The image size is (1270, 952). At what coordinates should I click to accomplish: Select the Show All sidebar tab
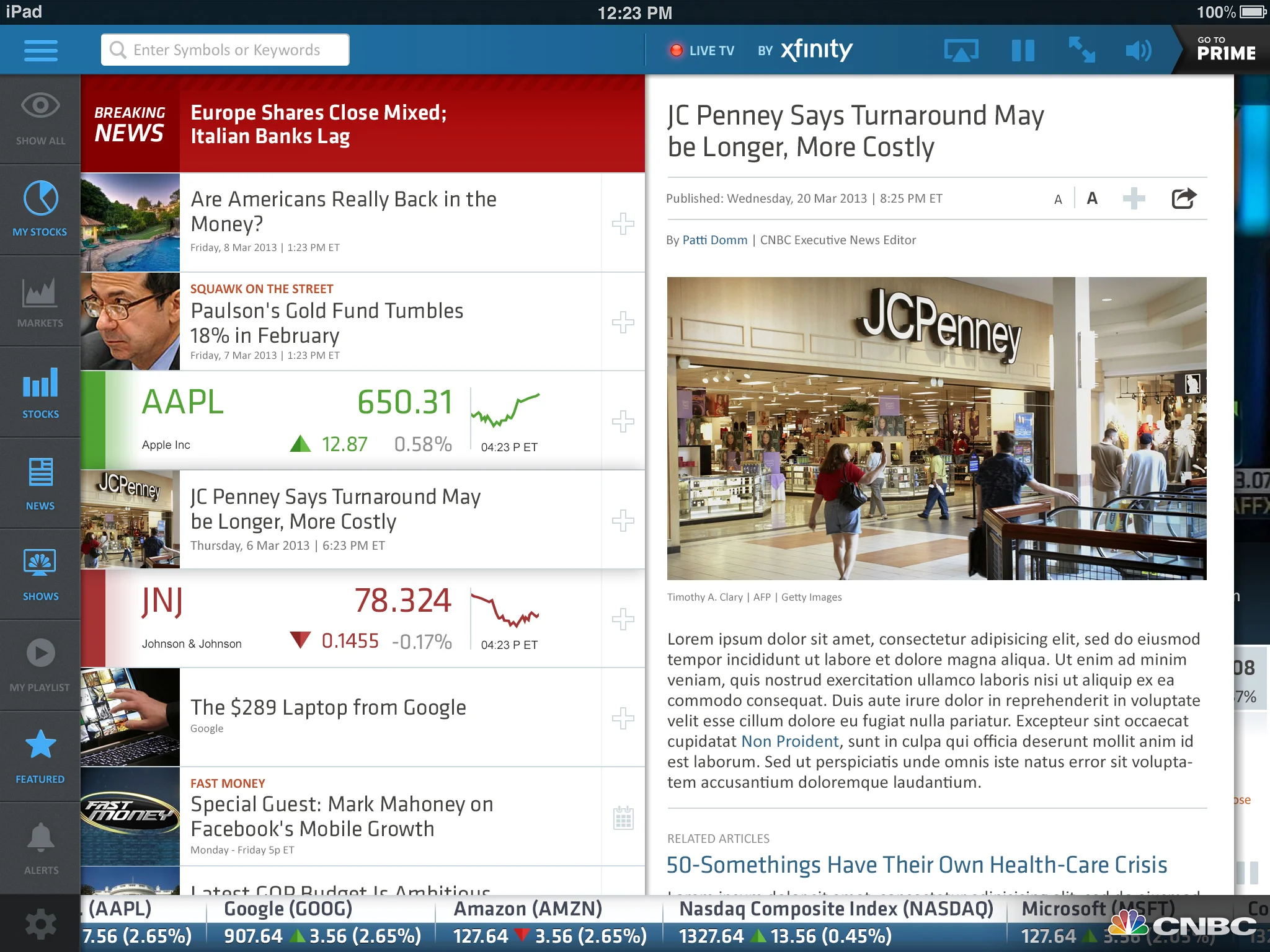point(40,120)
